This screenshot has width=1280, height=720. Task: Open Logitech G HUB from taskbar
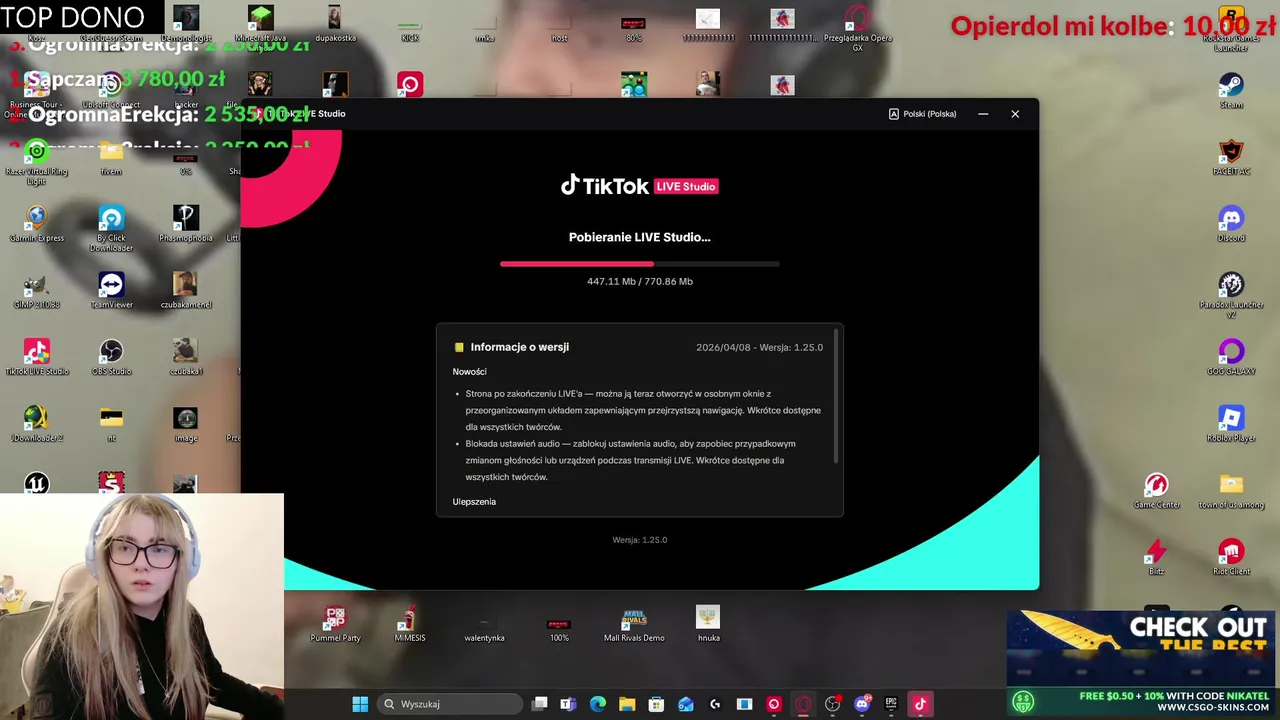point(715,704)
